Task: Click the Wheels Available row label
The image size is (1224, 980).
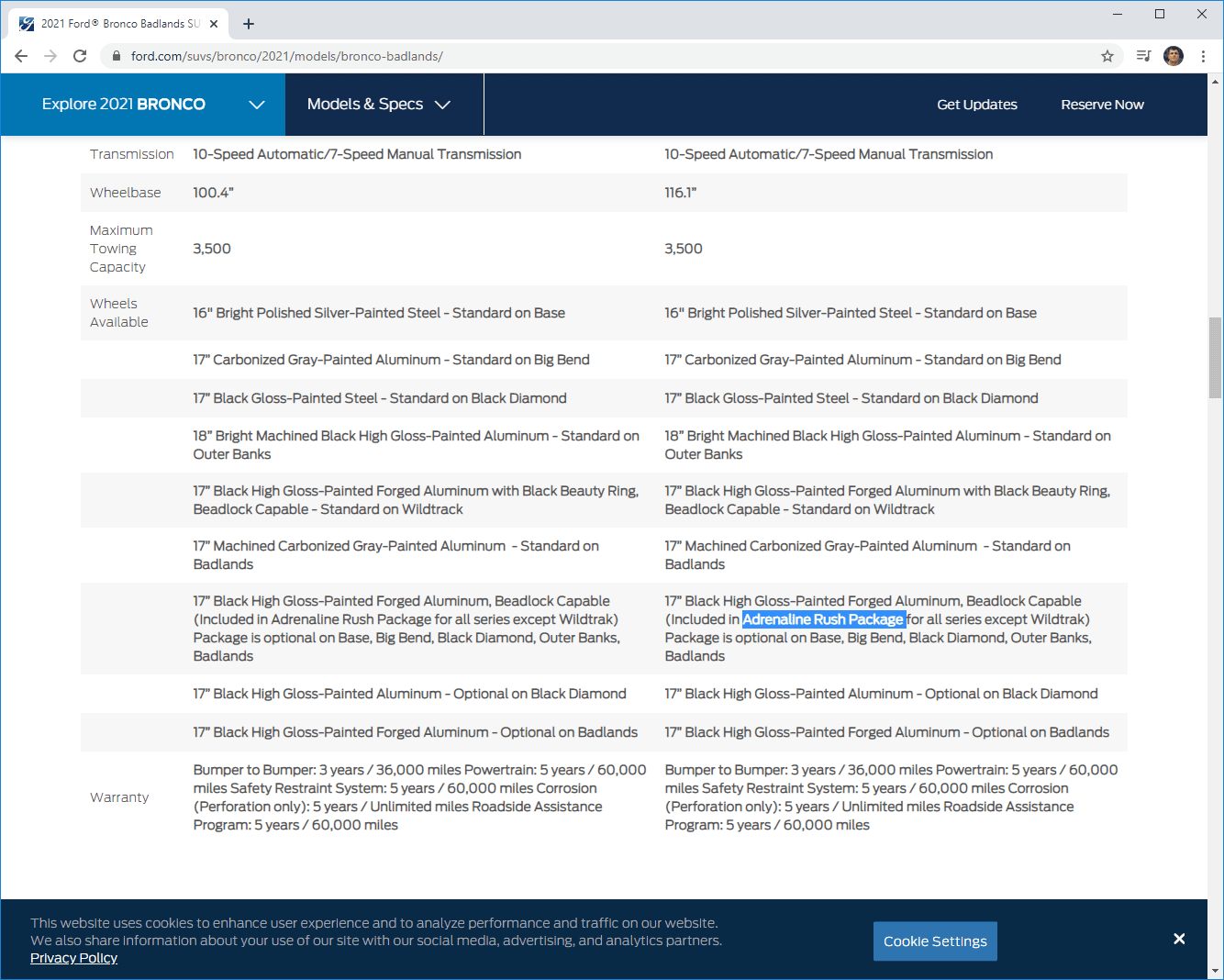Action: (119, 313)
